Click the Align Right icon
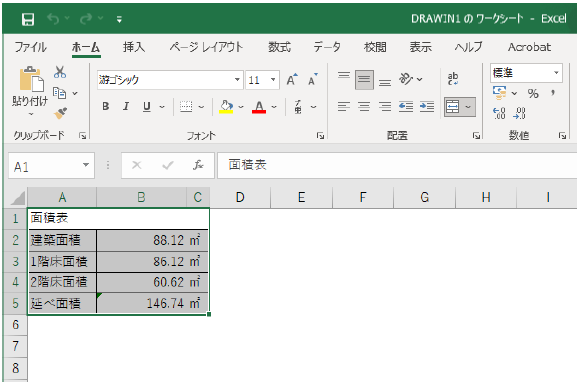The width and height of the screenshot is (578, 382). click(385, 107)
